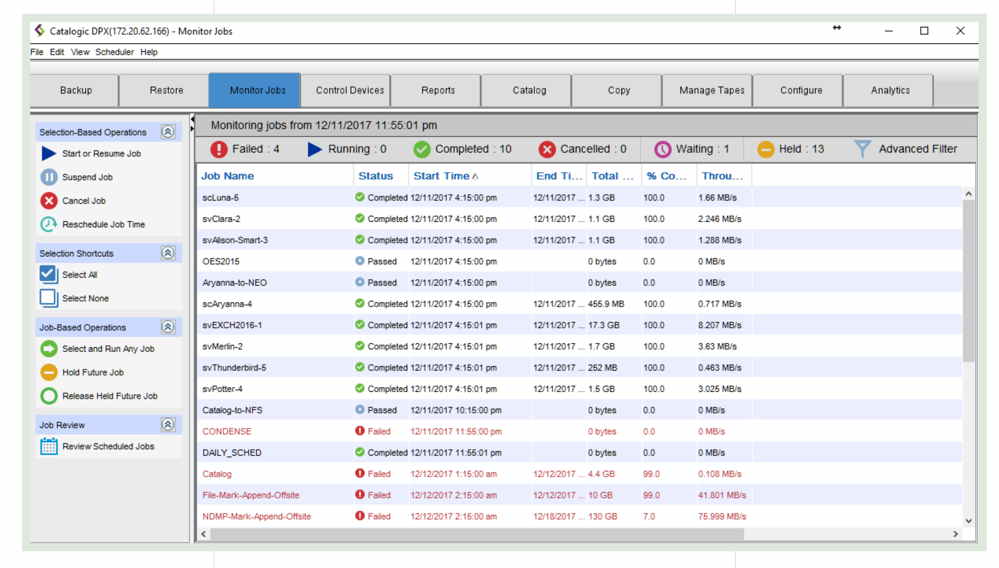Click the Completed status icon for scLuna-5
The image size is (999, 568).
pyautogui.click(x=360, y=197)
